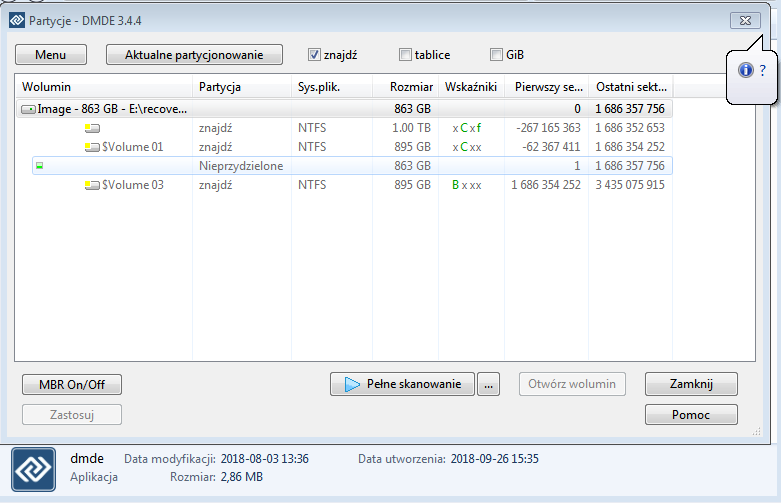This screenshot has height=503, width=781.
Task: Uncheck the znajdź checkbox
Action: tap(314, 55)
